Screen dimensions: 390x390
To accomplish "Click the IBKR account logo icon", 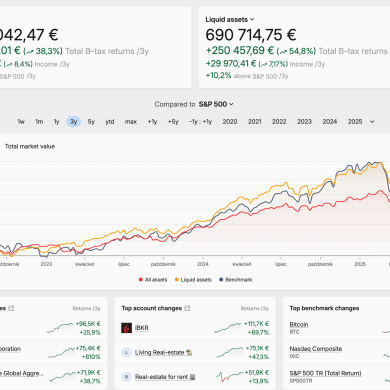I will click(126, 328).
